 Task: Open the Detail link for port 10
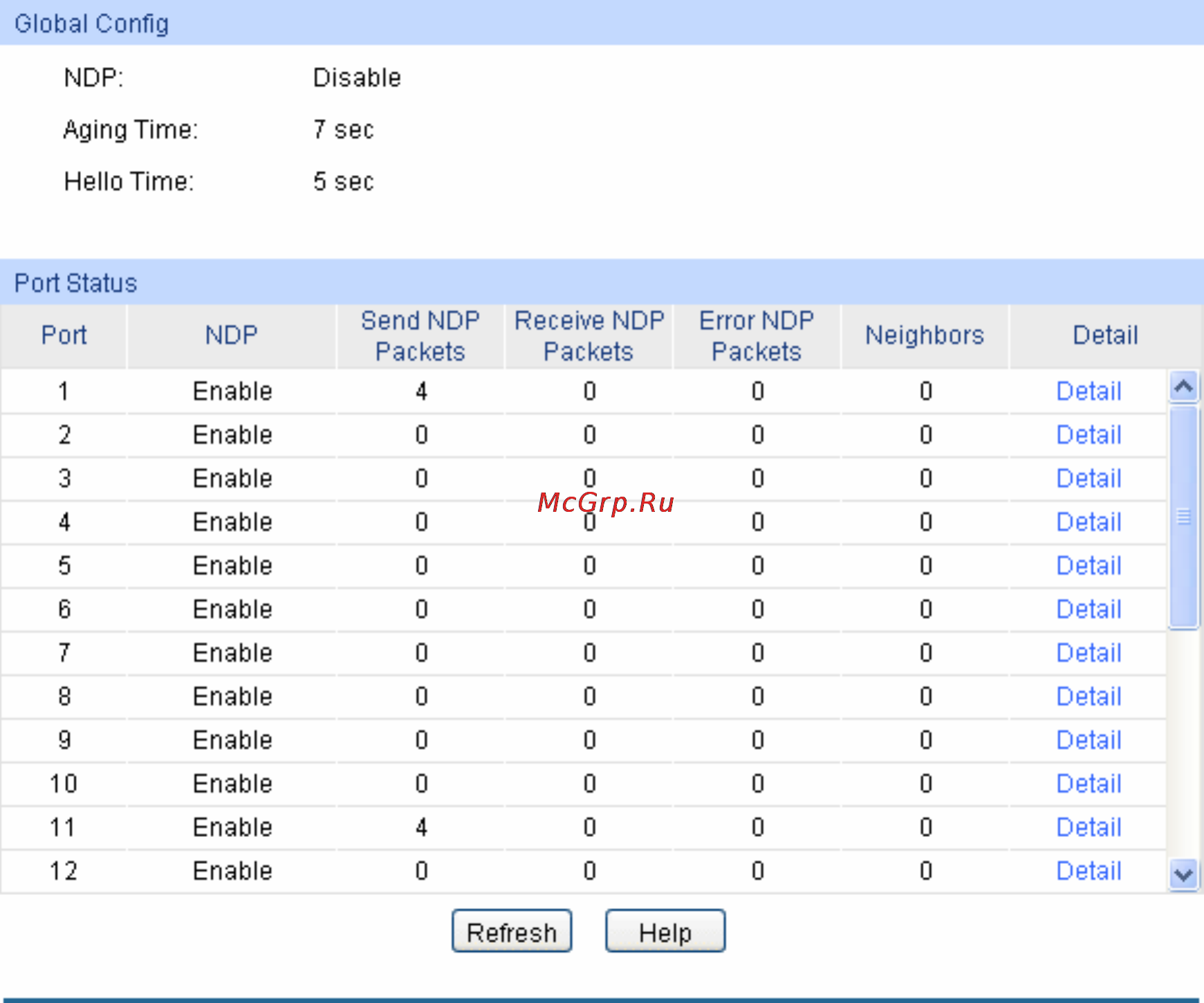(x=1089, y=784)
